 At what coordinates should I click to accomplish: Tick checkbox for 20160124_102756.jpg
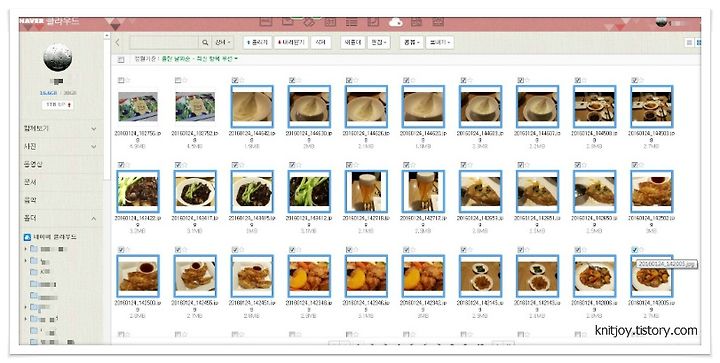point(121,80)
